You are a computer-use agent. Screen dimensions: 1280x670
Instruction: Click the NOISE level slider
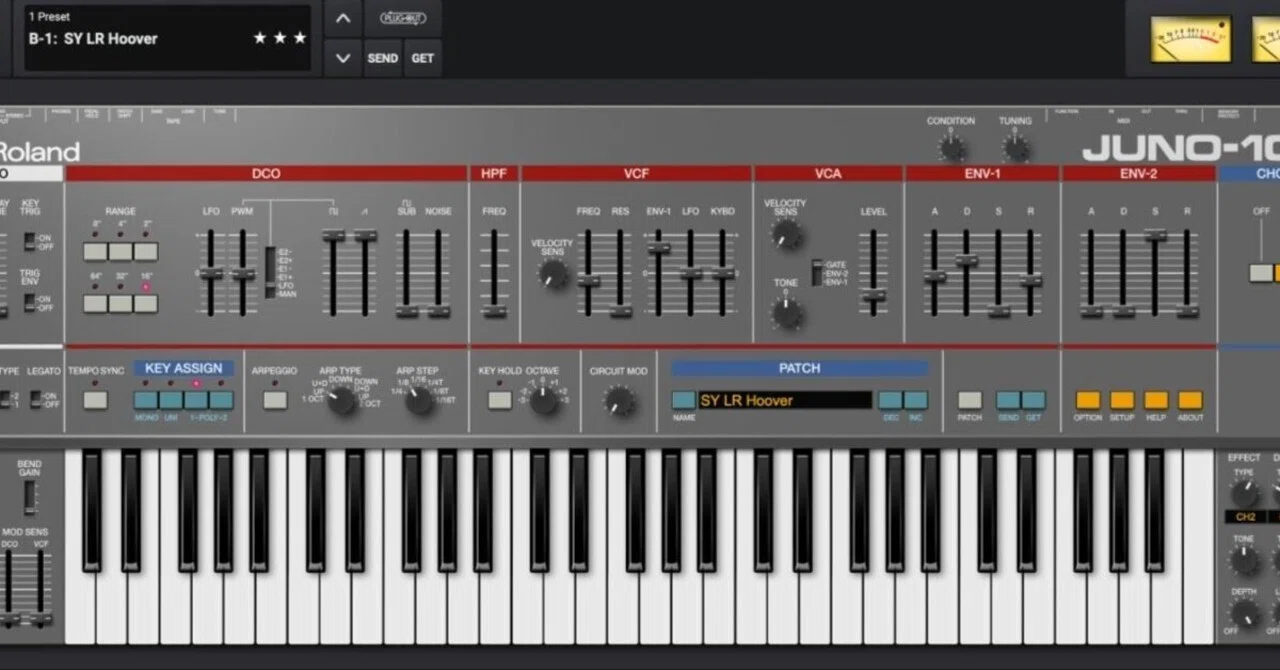[438, 273]
